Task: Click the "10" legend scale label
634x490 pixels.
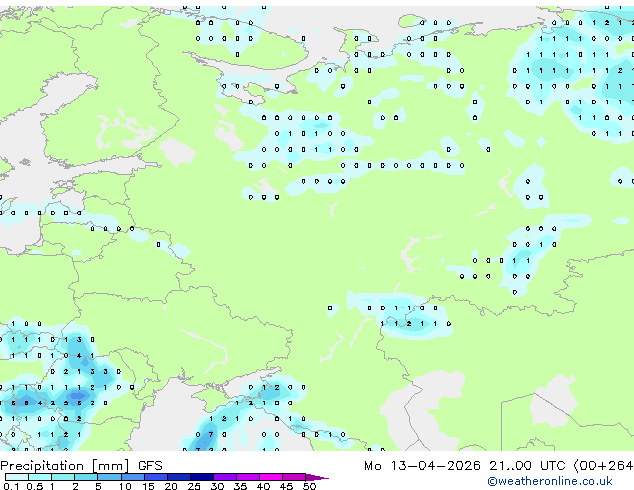Action: (x=125, y=486)
